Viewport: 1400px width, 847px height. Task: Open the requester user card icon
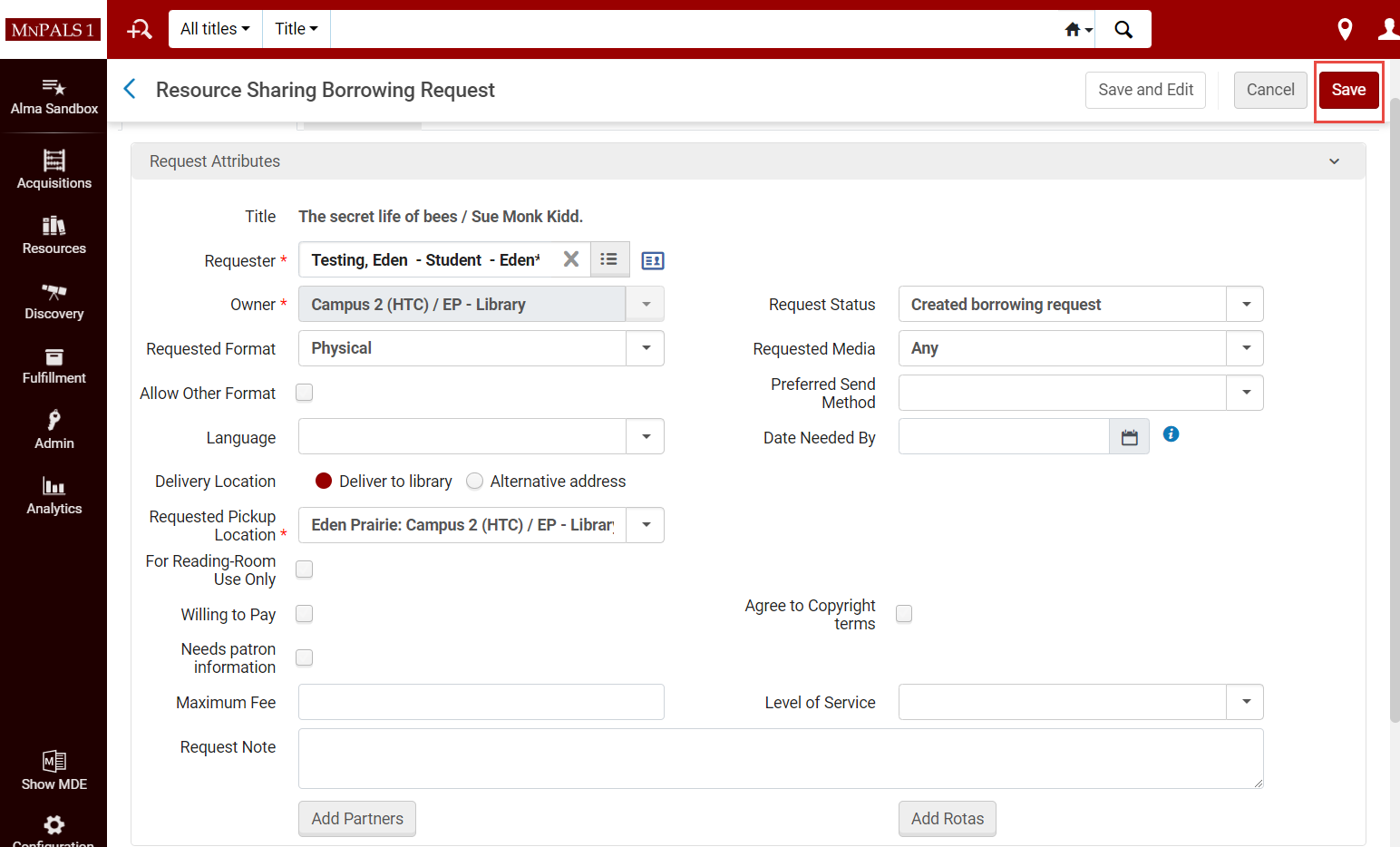tap(653, 261)
